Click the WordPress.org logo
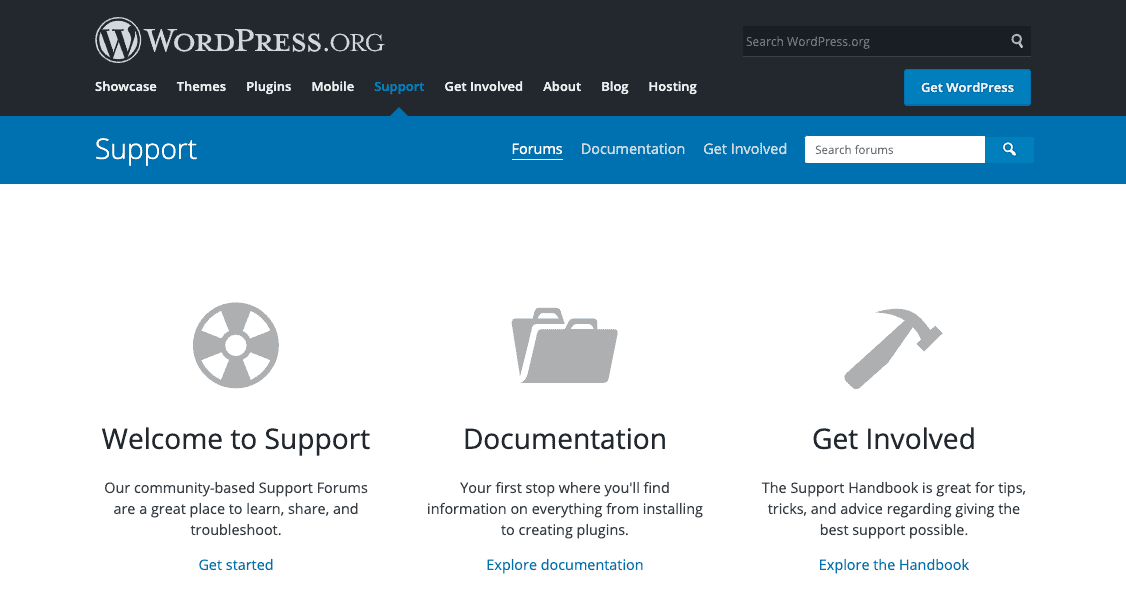 click(240, 40)
